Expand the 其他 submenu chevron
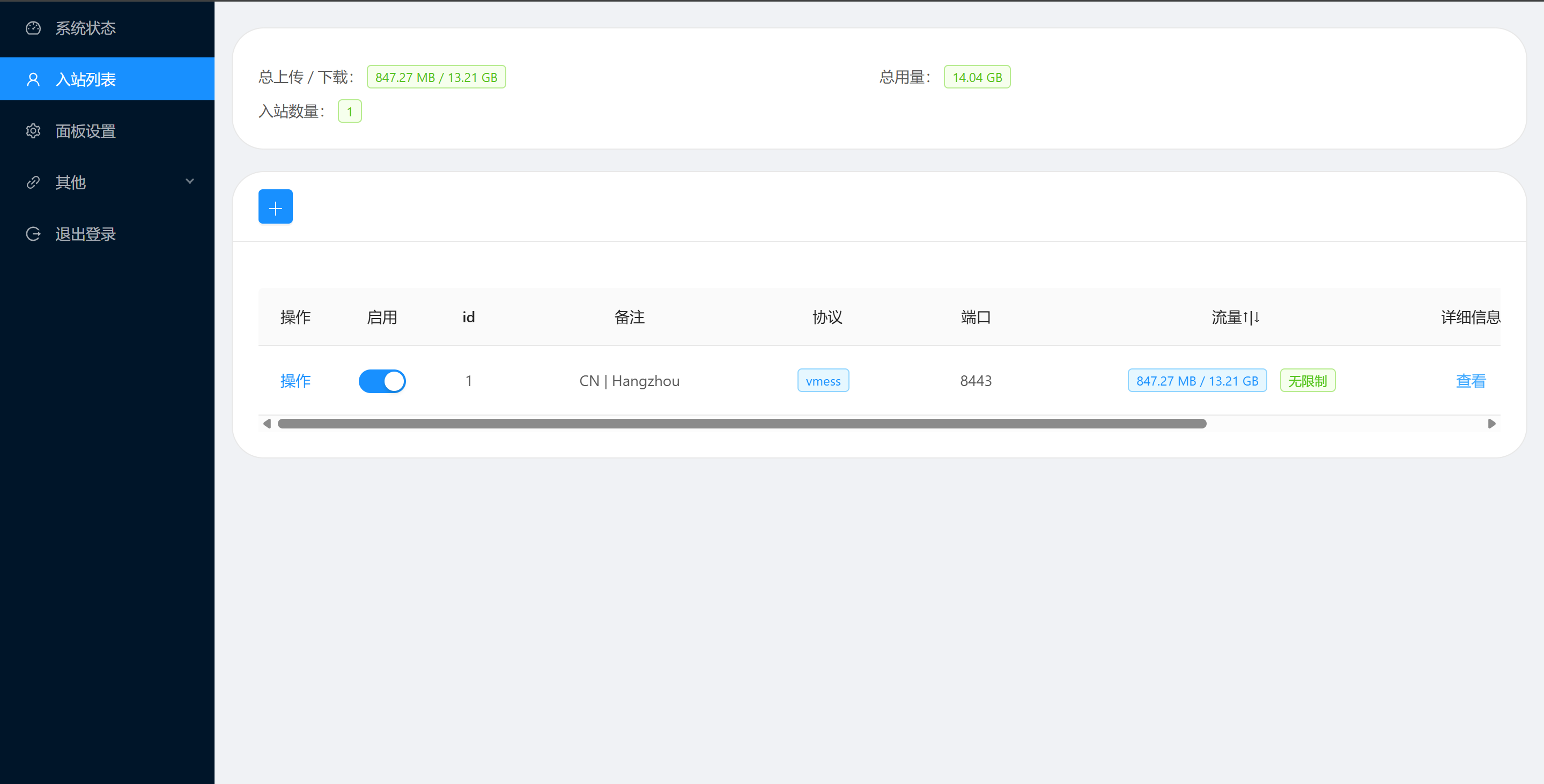The height and width of the screenshot is (784, 1544). coord(190,182)
